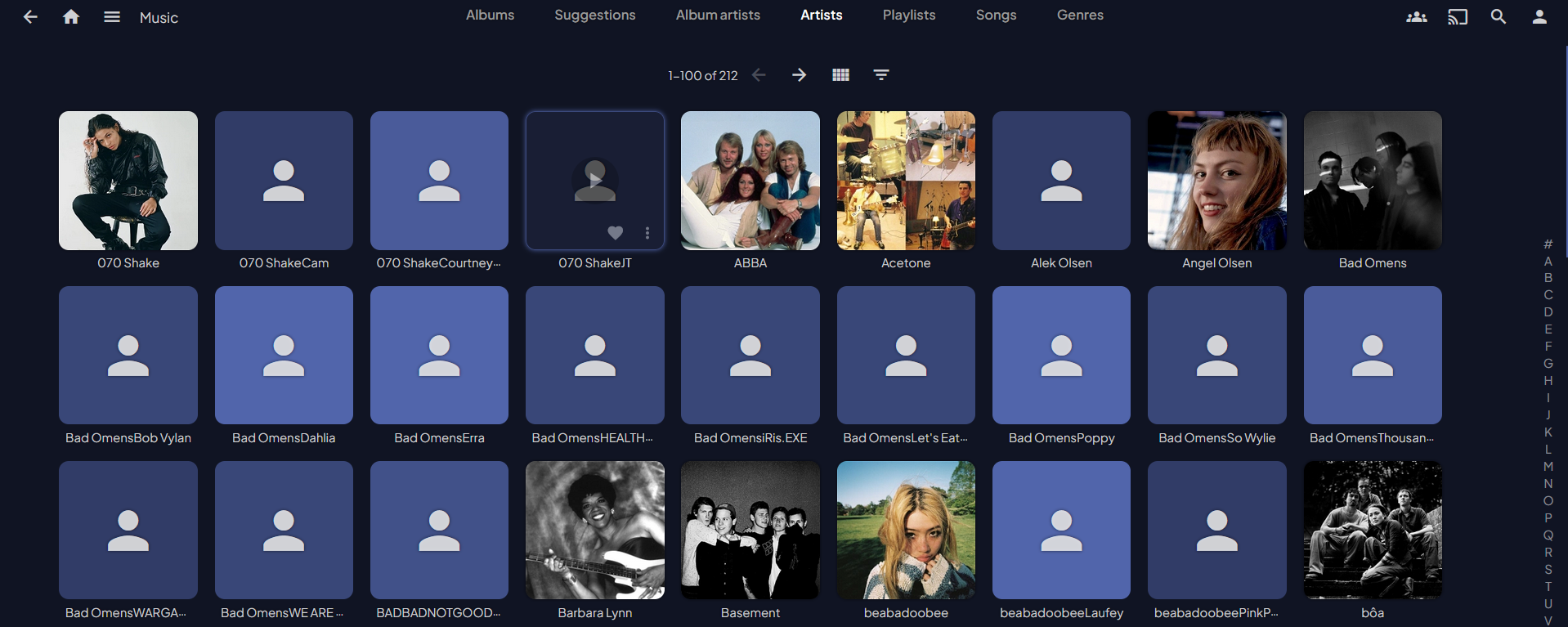1568x627 pixels.
Task: Open the ABBA artist name link
Action: point(750,263)
